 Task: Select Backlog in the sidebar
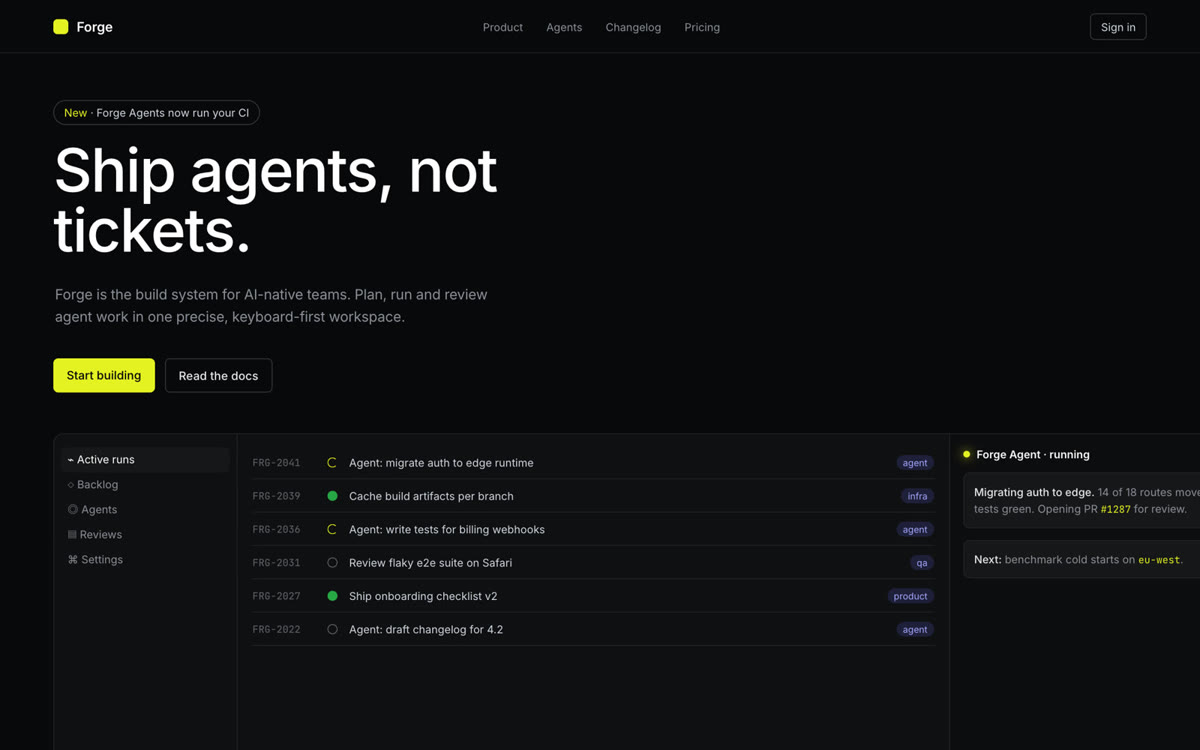point(145,485)
